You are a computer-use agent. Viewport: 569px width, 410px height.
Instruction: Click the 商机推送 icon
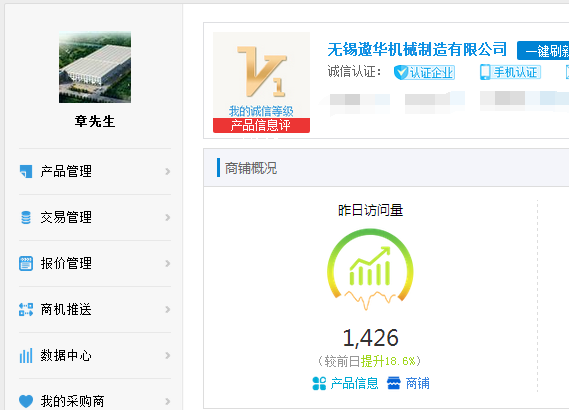tap(26, 309)
